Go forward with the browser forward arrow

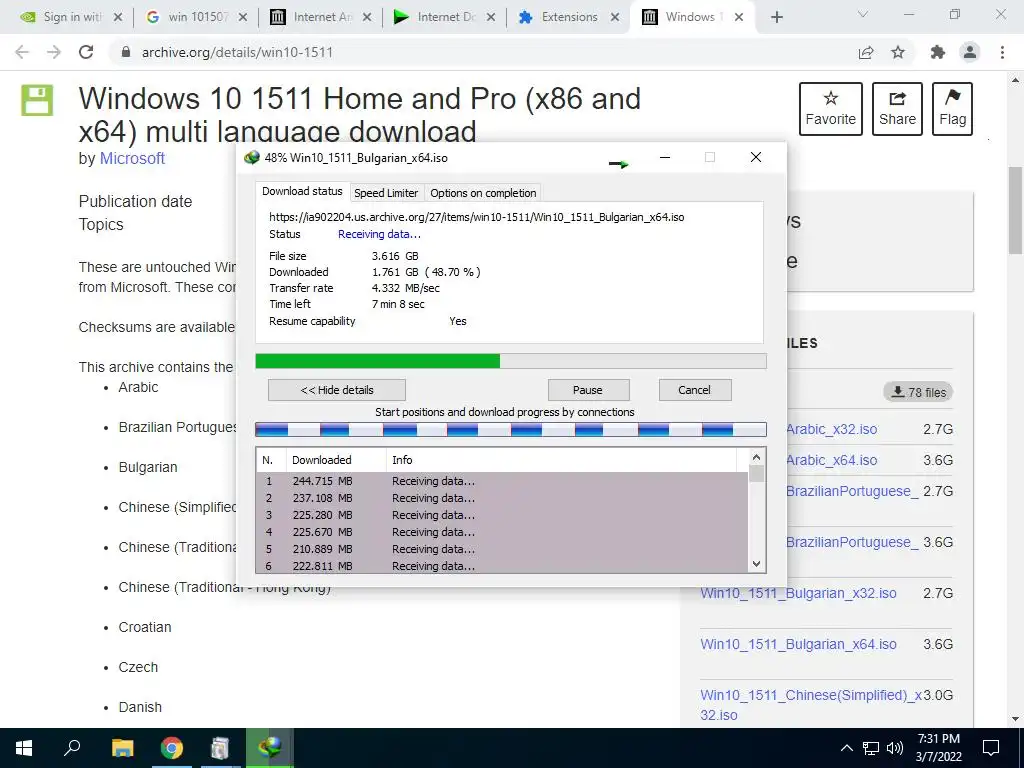point(54,52)
